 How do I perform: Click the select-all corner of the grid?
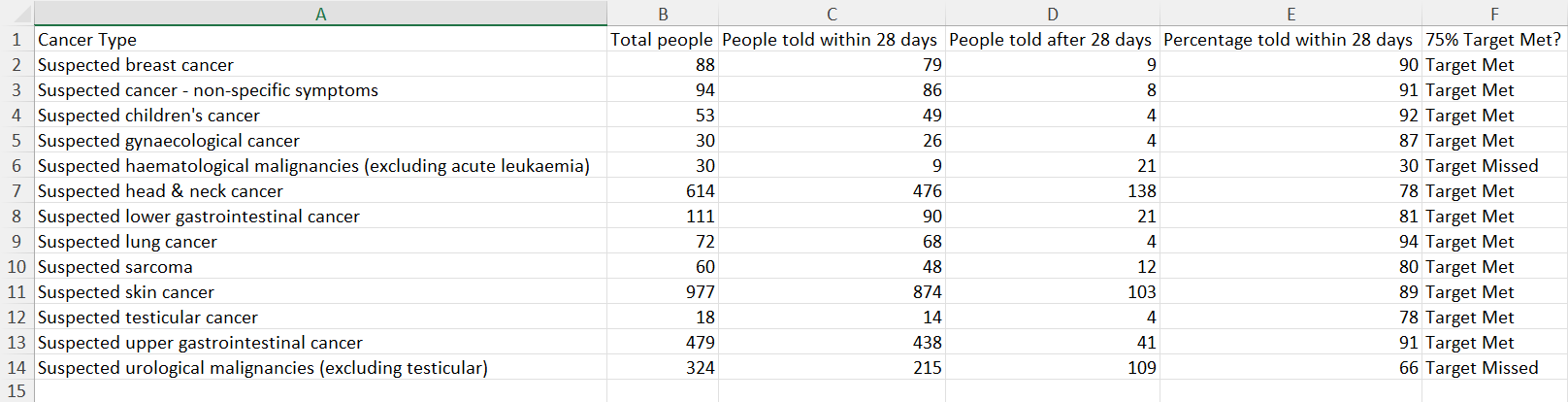pos(16,14)
